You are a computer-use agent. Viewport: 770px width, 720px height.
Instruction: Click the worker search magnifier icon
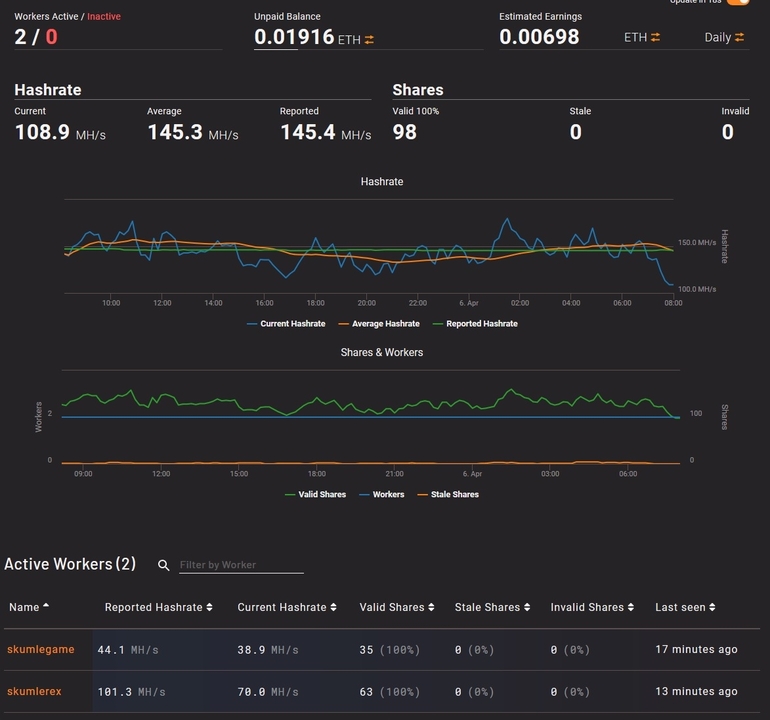coord(164,565)
